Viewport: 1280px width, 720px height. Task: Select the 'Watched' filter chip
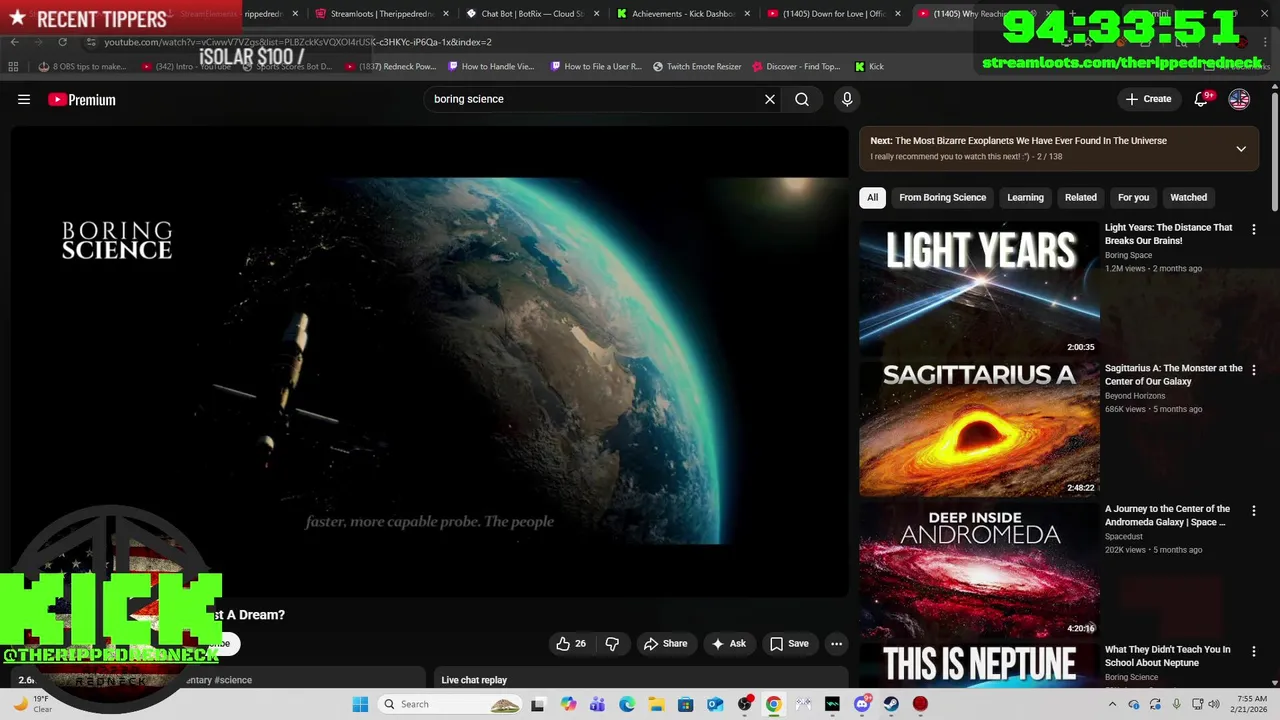(1188, 197)
